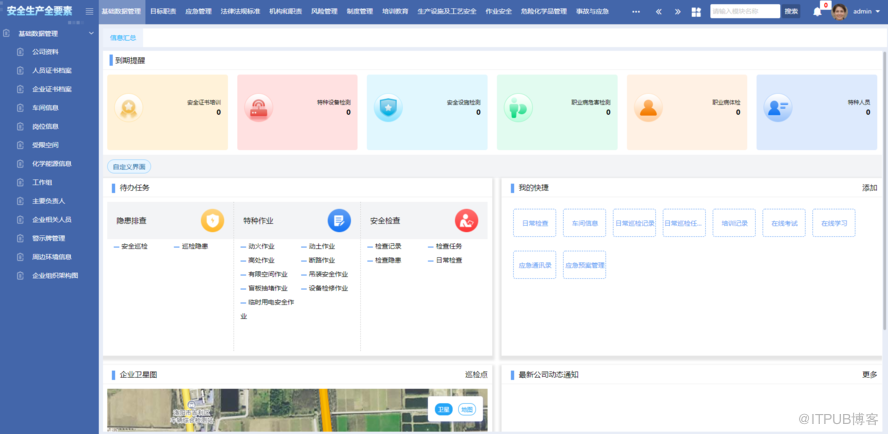Switch map to 地图 map view

point(467,409)
